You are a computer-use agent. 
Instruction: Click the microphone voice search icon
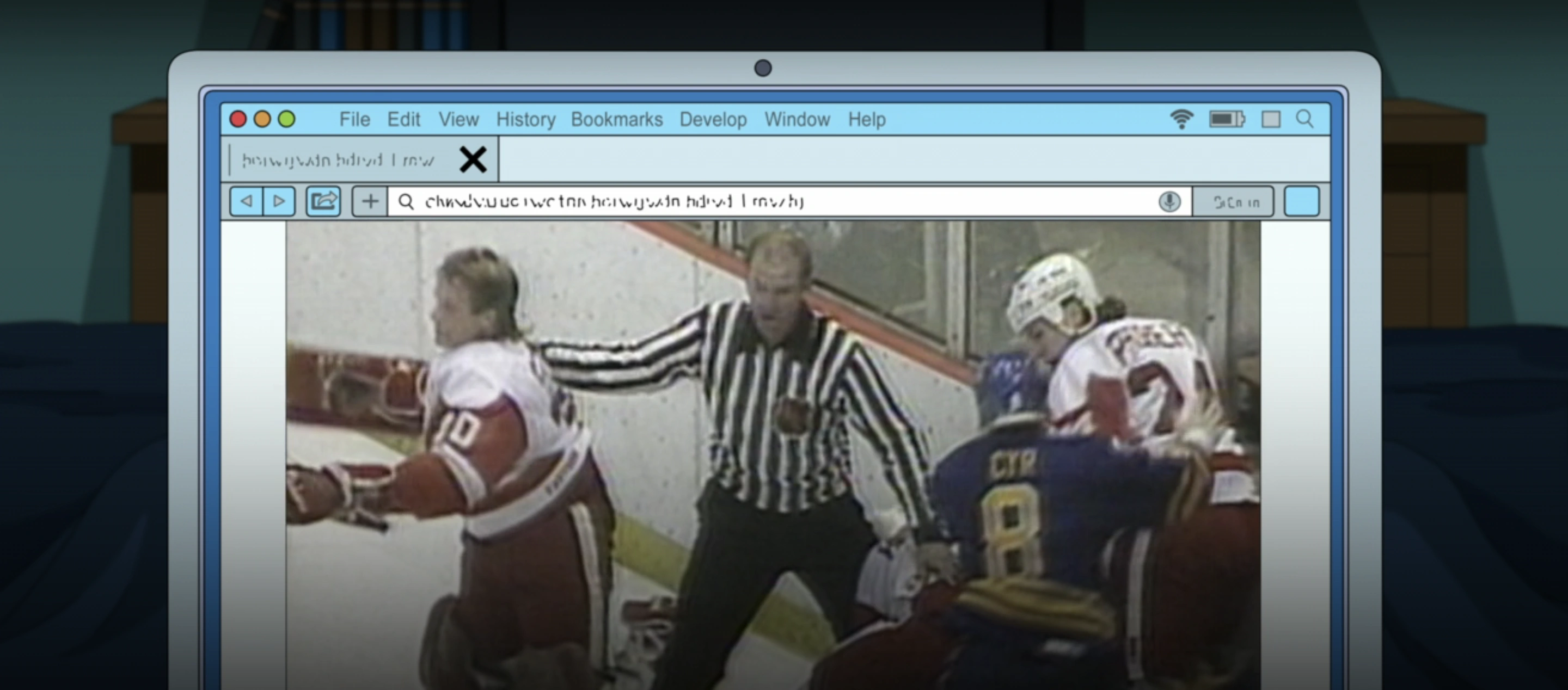pos(1169,201)
